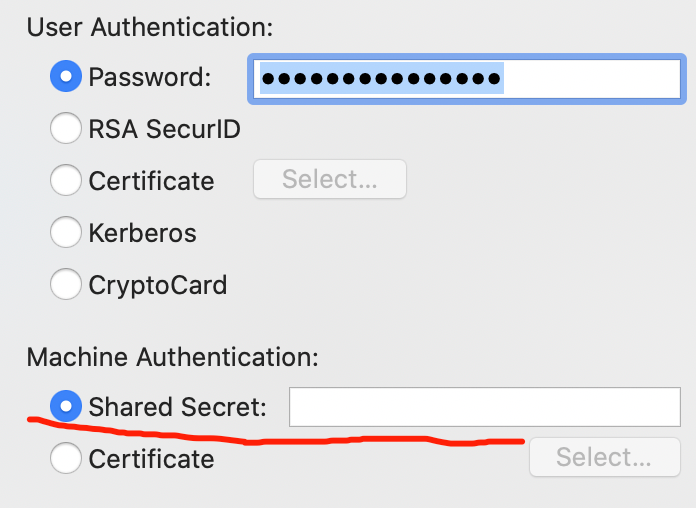The height and width of the screenshot is (508, 696).
Task: Choose Certificate under Machine Authentication
Action: pos(66,459)
